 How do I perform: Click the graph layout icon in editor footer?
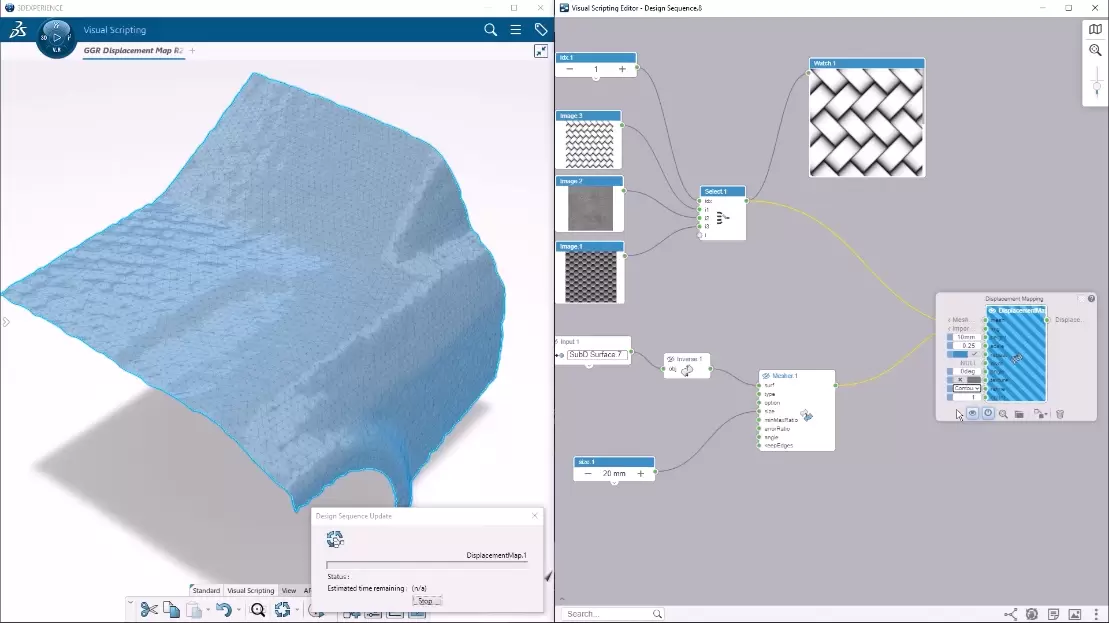point(1010,614)
